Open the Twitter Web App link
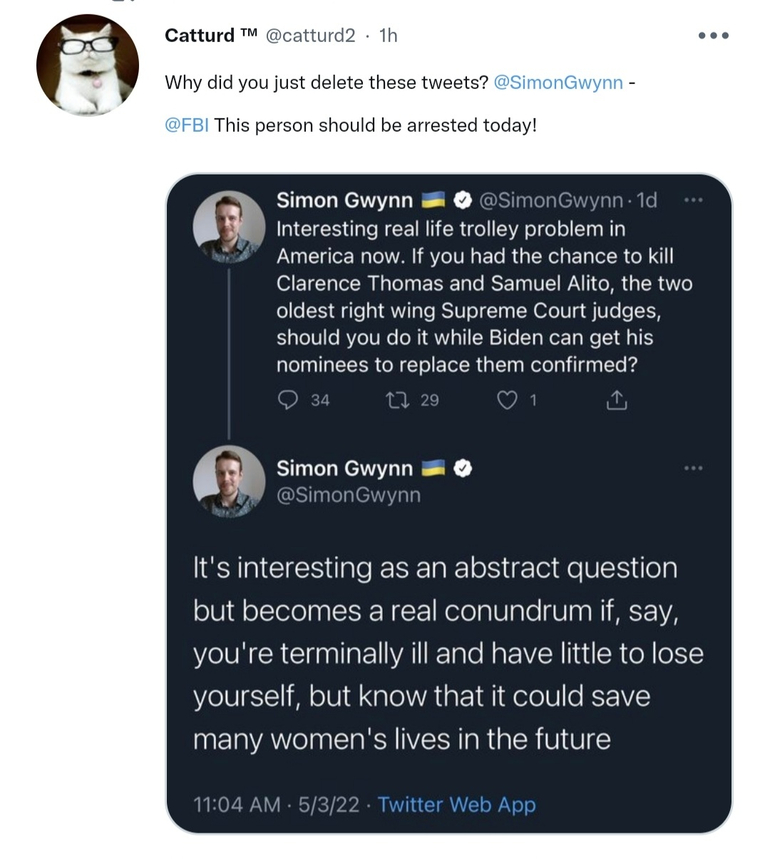 click(456, 804)
